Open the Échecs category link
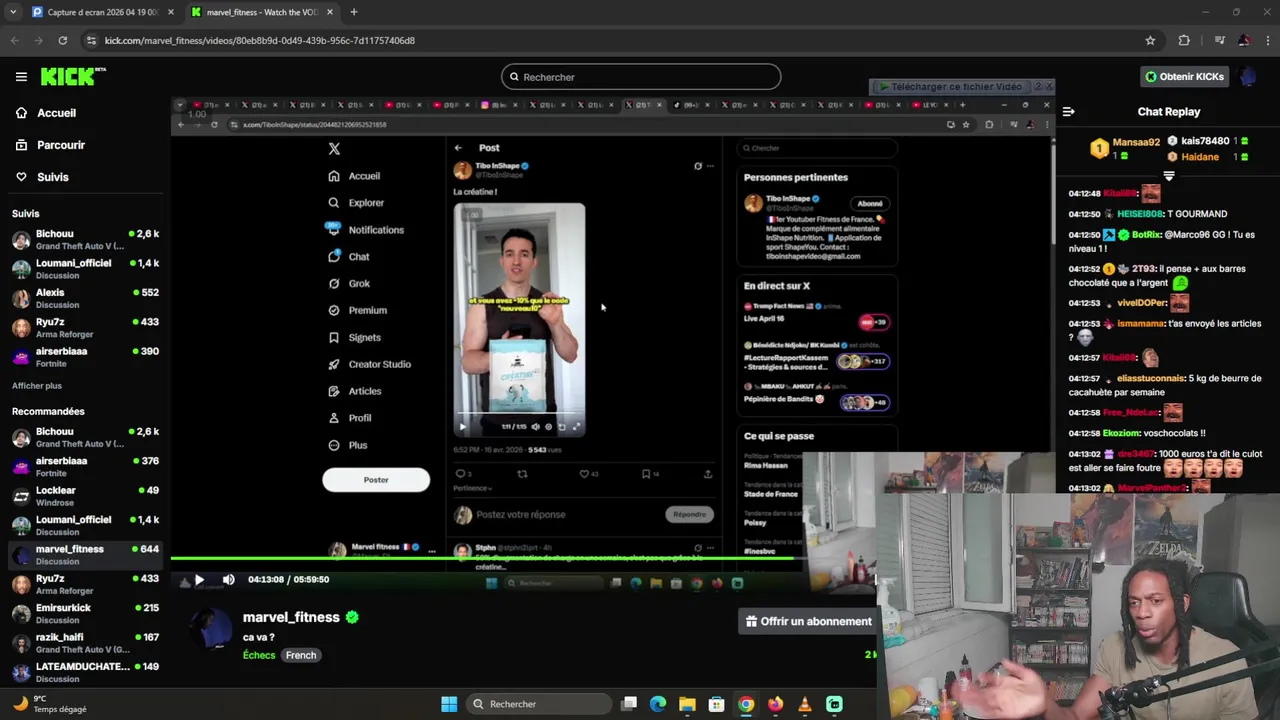 [259, 655]
